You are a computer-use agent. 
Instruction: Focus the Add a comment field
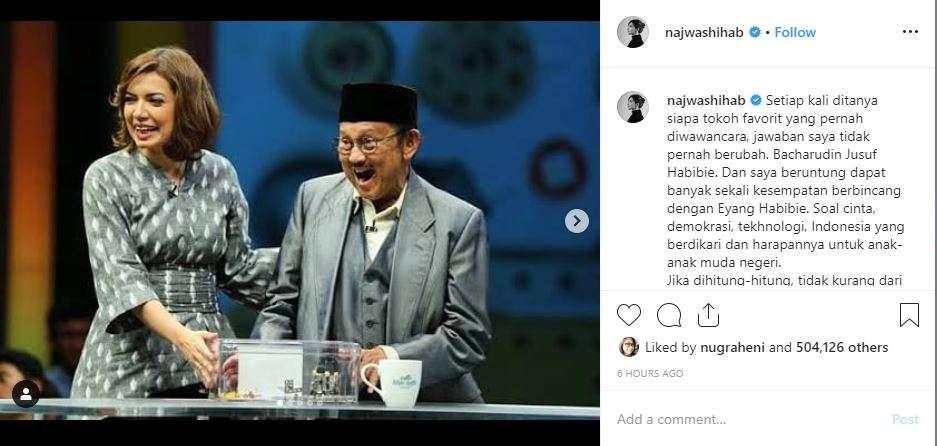click(747, 420)
